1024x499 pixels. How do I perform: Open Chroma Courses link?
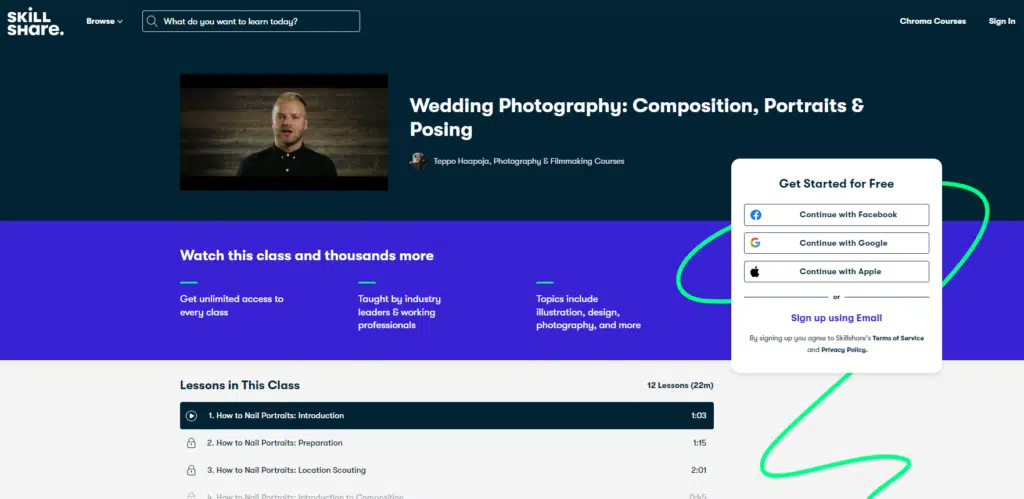click(x=933, y=21)
